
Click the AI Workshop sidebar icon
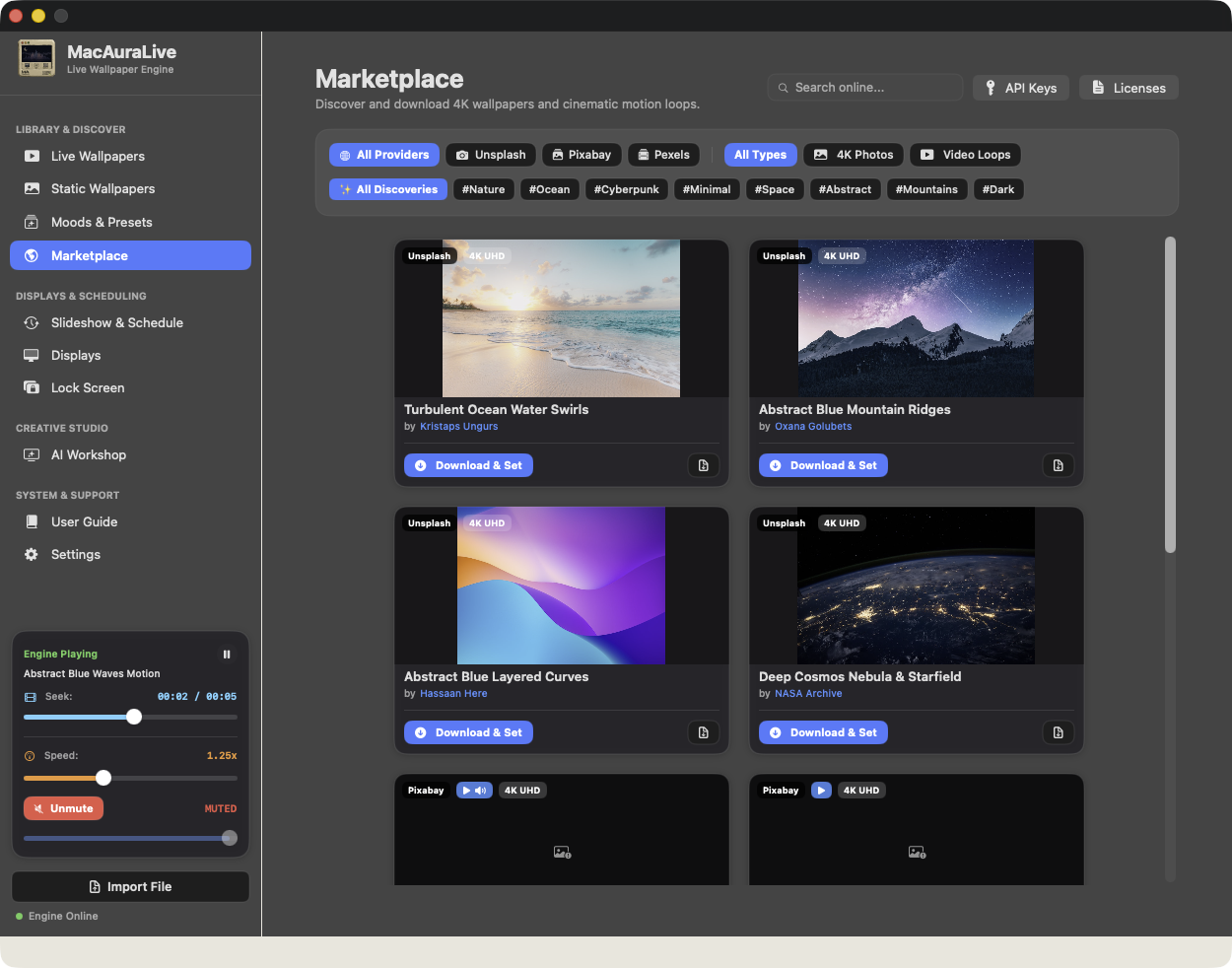32,454
